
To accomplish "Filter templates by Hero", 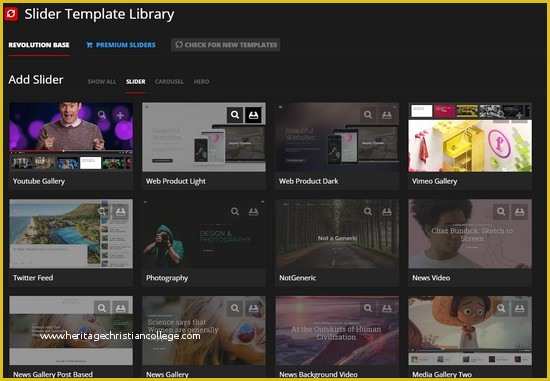I will 201,82.
